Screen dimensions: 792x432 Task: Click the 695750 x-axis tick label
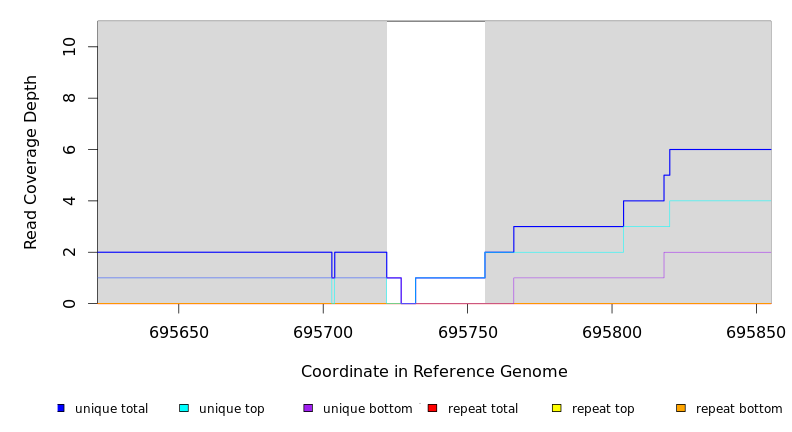point(468,332)
